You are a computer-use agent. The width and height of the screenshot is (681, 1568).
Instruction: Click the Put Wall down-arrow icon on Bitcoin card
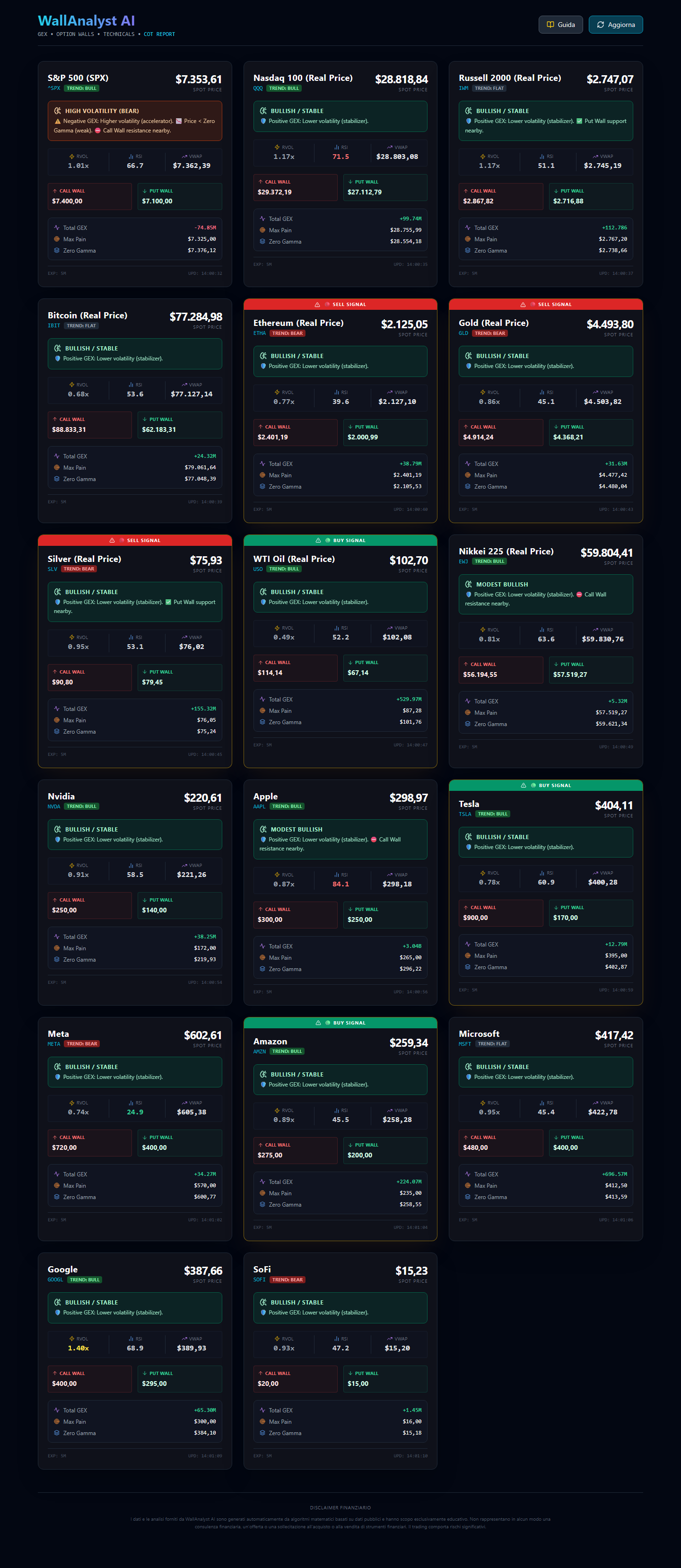point(145,420)
